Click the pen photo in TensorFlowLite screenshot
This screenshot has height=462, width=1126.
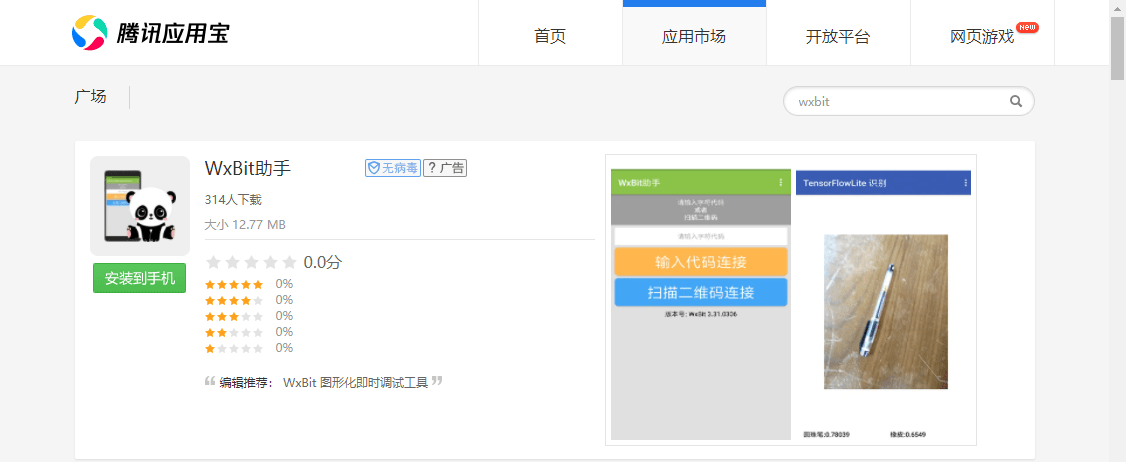click(885, 312)
